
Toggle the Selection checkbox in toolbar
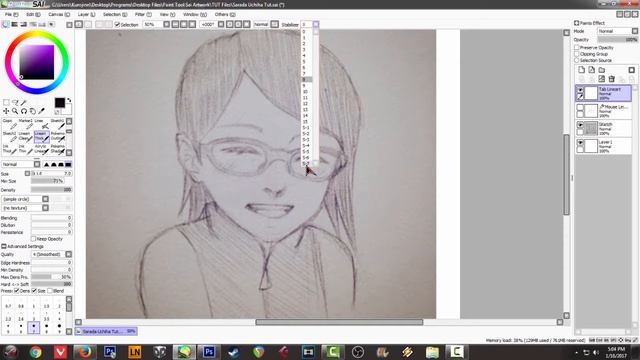pos(118,24)
